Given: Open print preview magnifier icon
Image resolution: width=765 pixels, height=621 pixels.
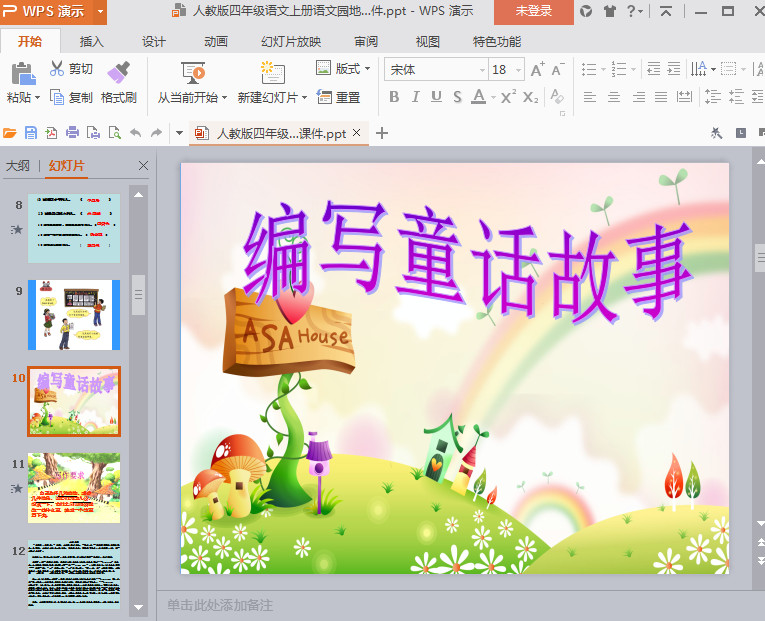Looking at the screenshot, I should (115, 133).
